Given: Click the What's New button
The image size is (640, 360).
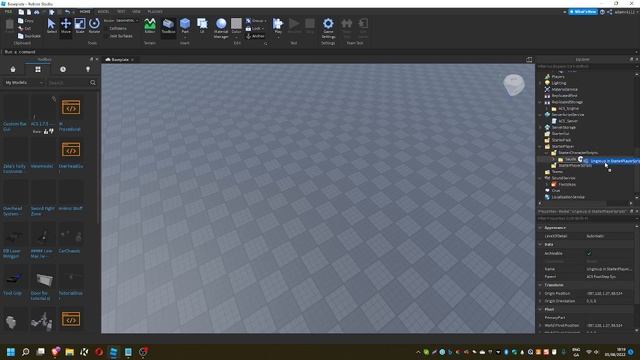Looking at the screenshot, I should click(x=583, y=12).
